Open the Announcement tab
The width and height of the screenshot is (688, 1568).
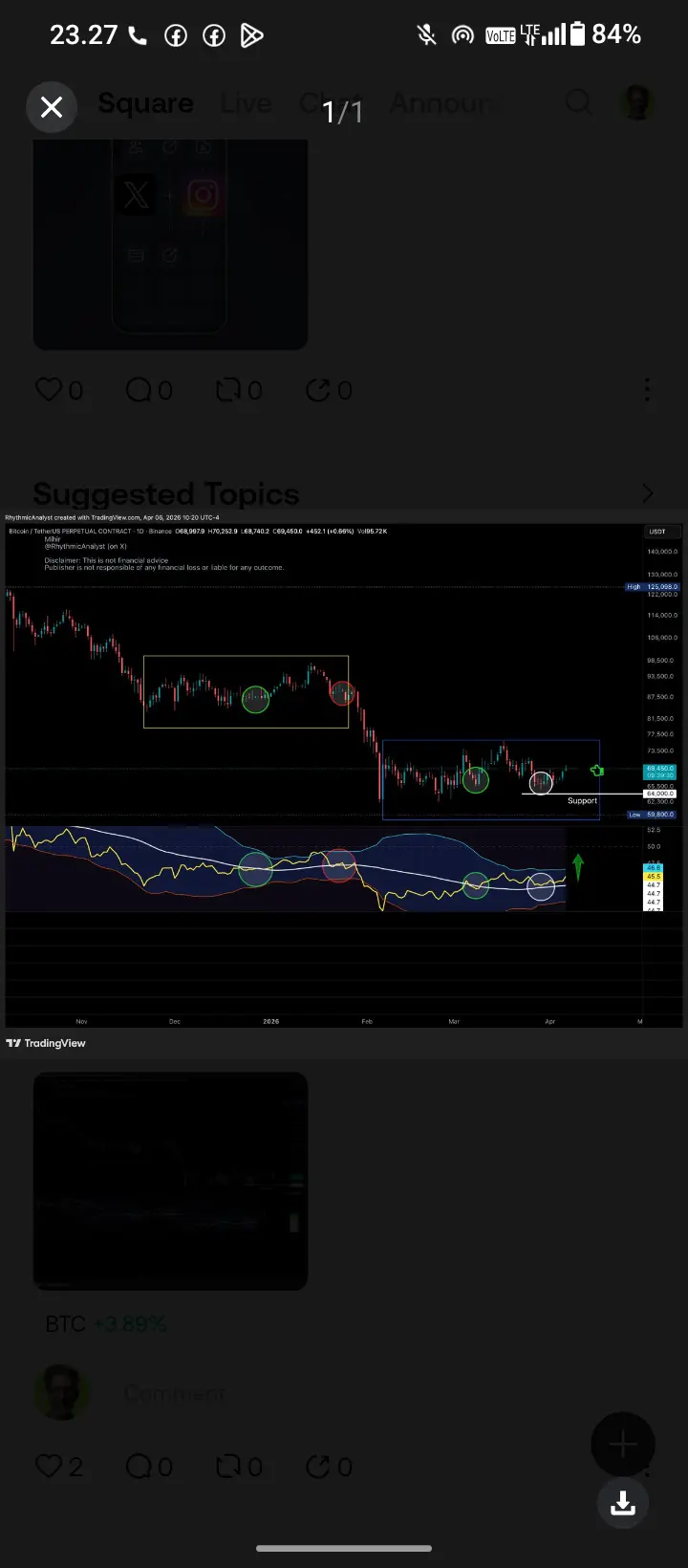pos(441,103)
